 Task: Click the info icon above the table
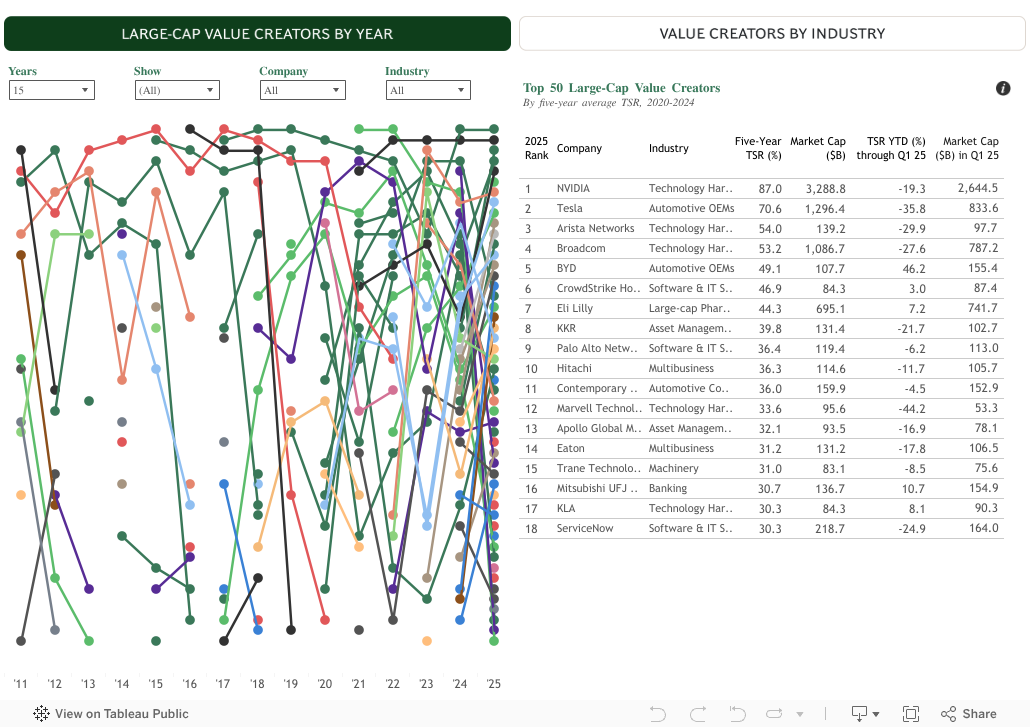1003,89
